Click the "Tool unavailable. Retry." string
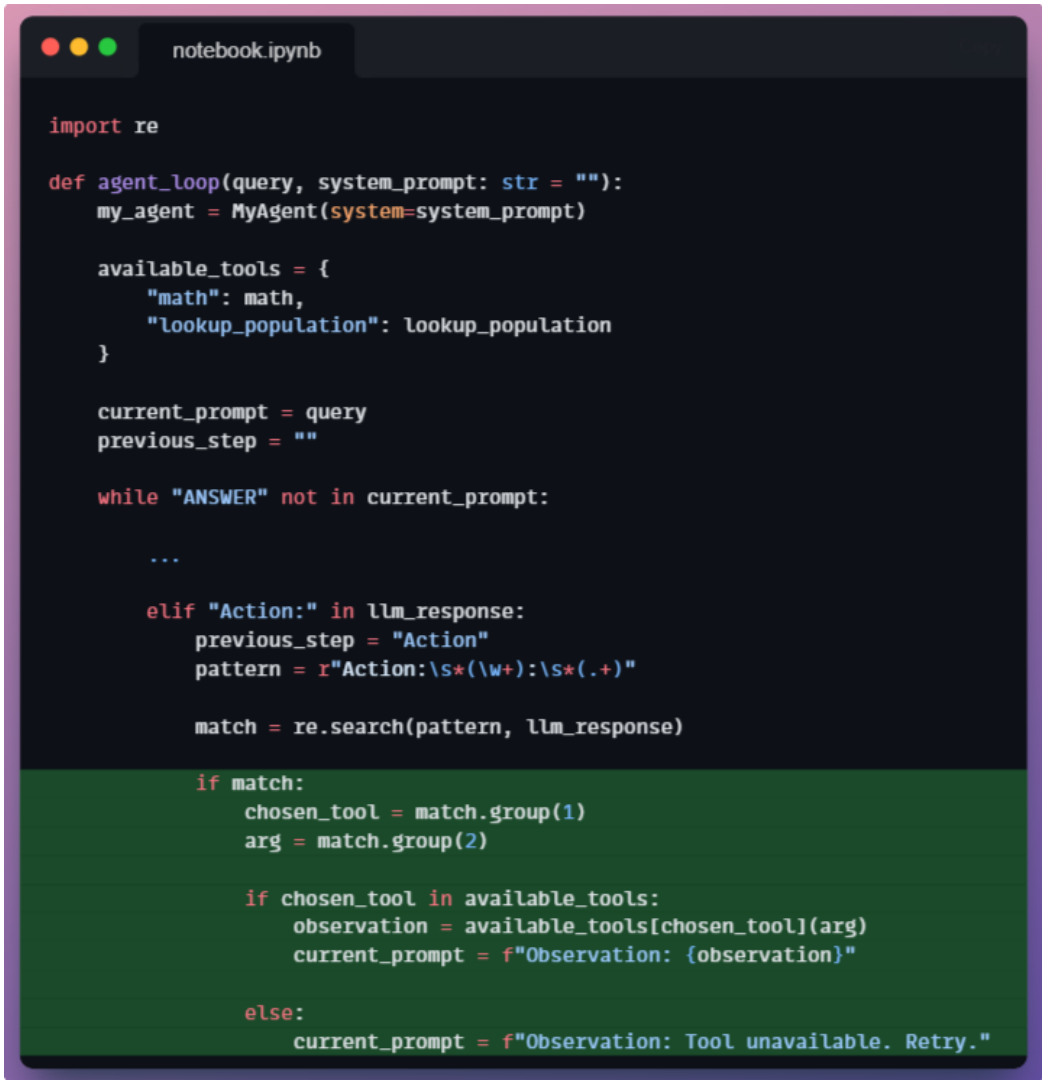Image resolution: width=1046 pixels, height=1084 pixels. pyautogui.click(x=746, y=1041)
